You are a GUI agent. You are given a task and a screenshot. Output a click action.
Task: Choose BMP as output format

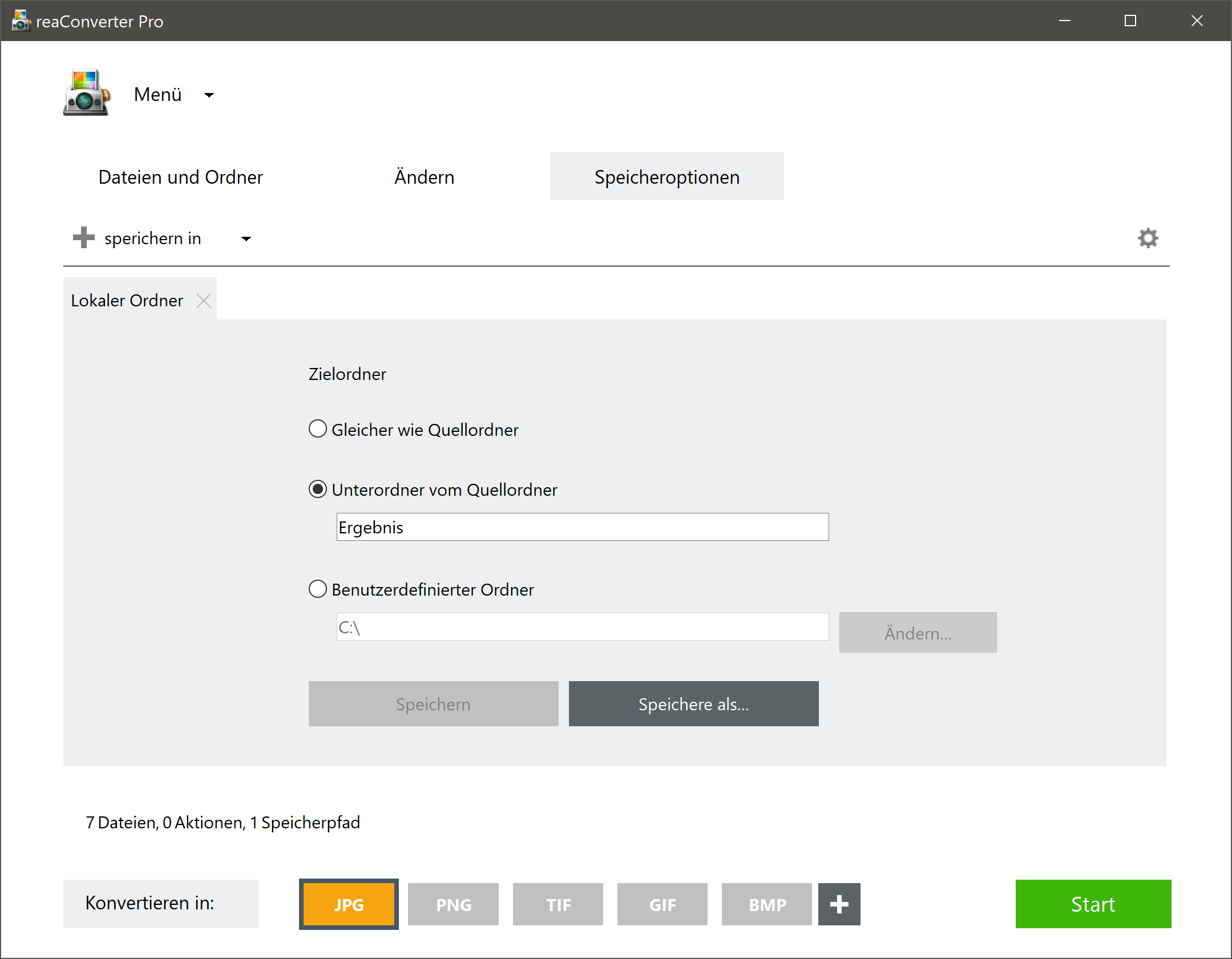pyautogui.click(x=767, y=904)
